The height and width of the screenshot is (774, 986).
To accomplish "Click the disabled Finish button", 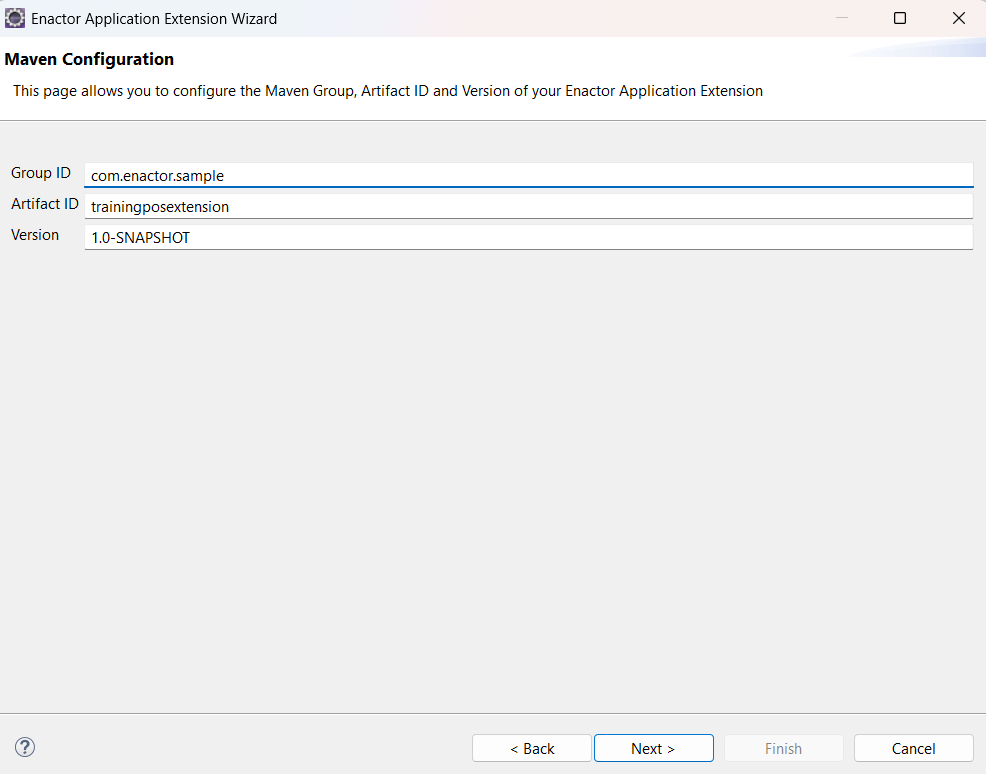I will click(783, 748).
